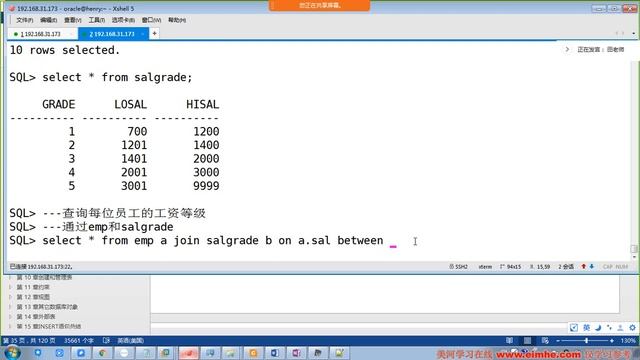
Task: Open the Windows Start menu
Action: coord(12,353)
